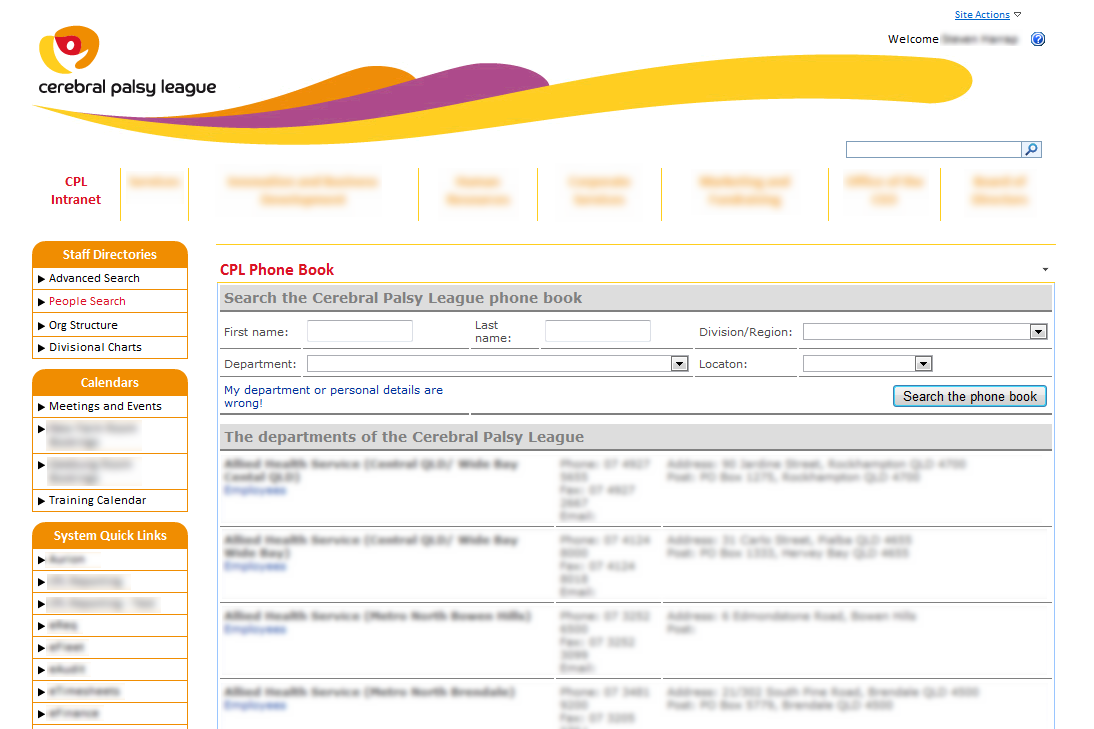Focus the First name input field
The height and width of the screenshot is (729, 1094).
360,331
